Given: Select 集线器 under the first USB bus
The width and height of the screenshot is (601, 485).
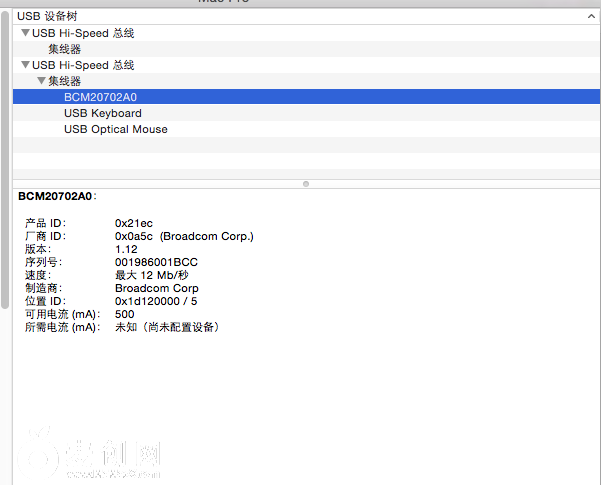Looking at the screenshot, I should 65,49.
